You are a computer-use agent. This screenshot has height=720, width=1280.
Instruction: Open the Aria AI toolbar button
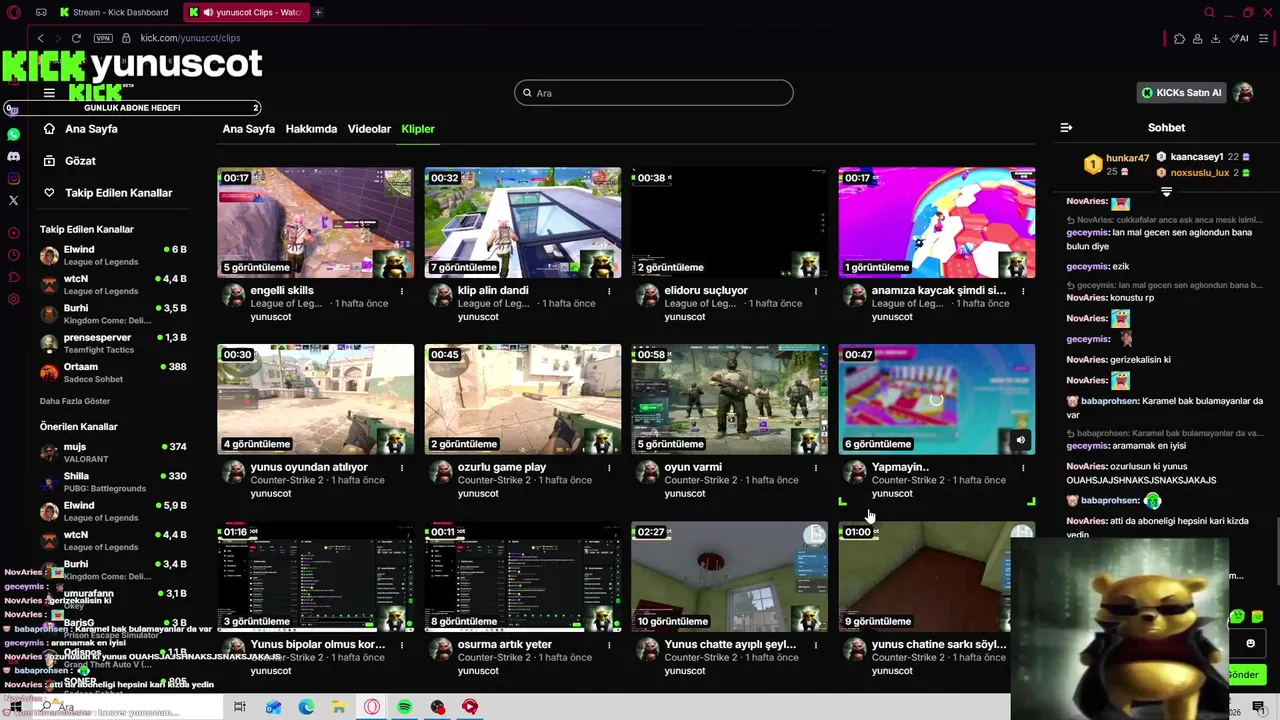coord(1240,38)
